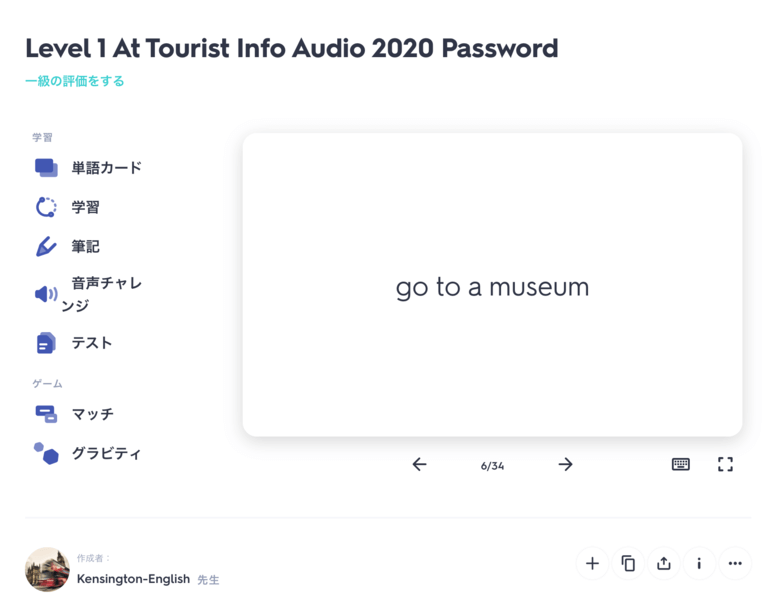Viewport: 779px width, 616px height.
Task: Click the 一級の評価をする rating link
Action: (x=75, y=81)
